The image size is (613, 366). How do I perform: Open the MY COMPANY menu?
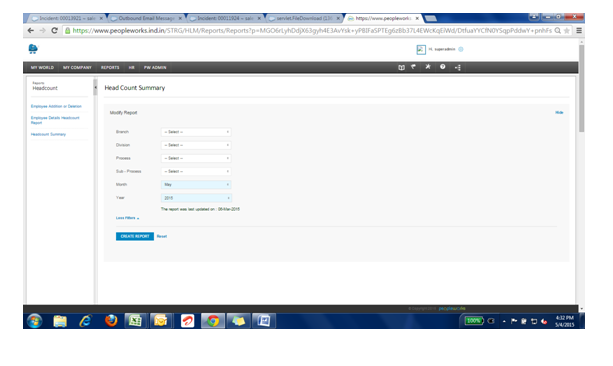77,68
